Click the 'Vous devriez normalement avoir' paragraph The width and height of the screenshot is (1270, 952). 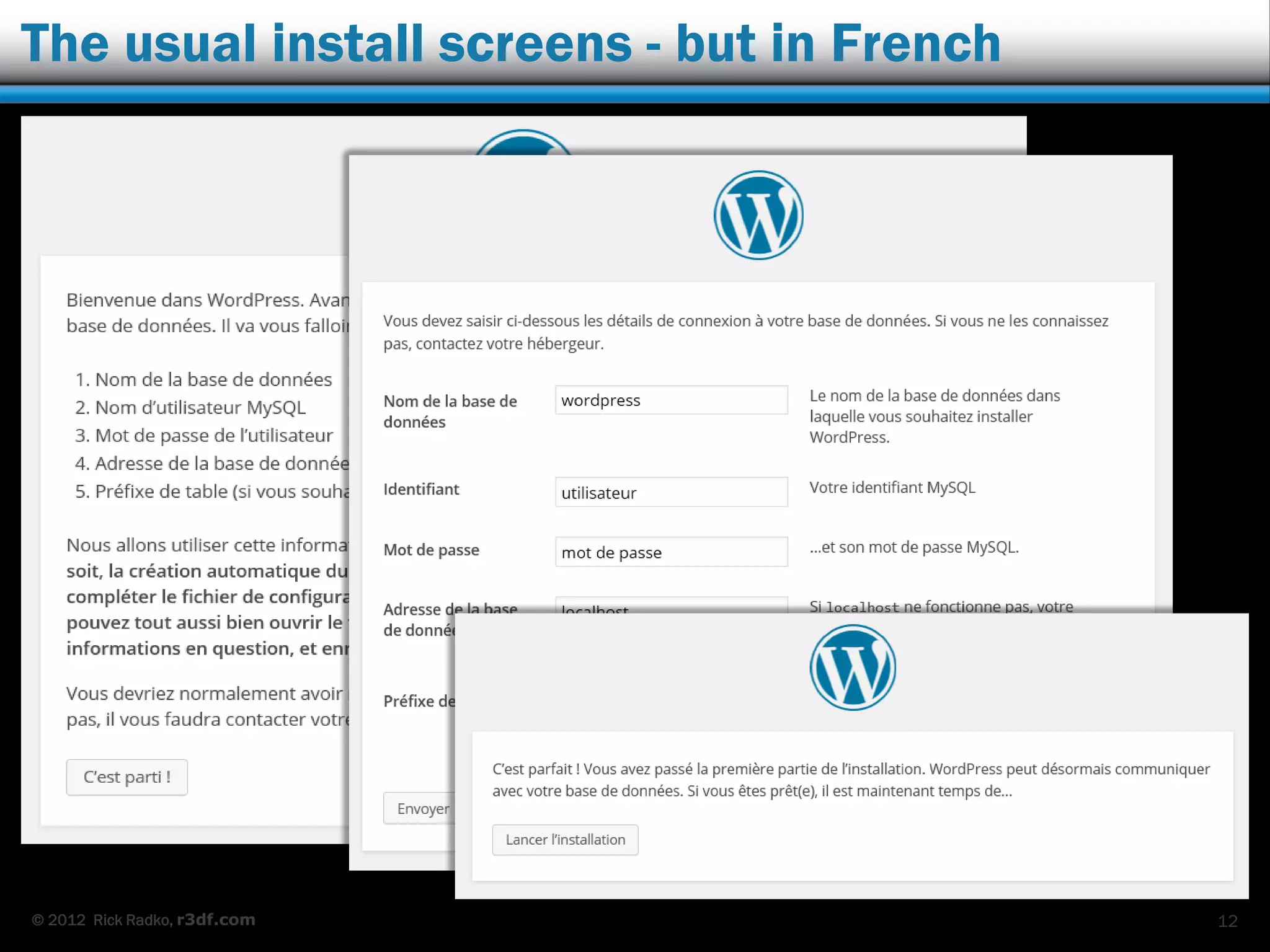(208, 706)
